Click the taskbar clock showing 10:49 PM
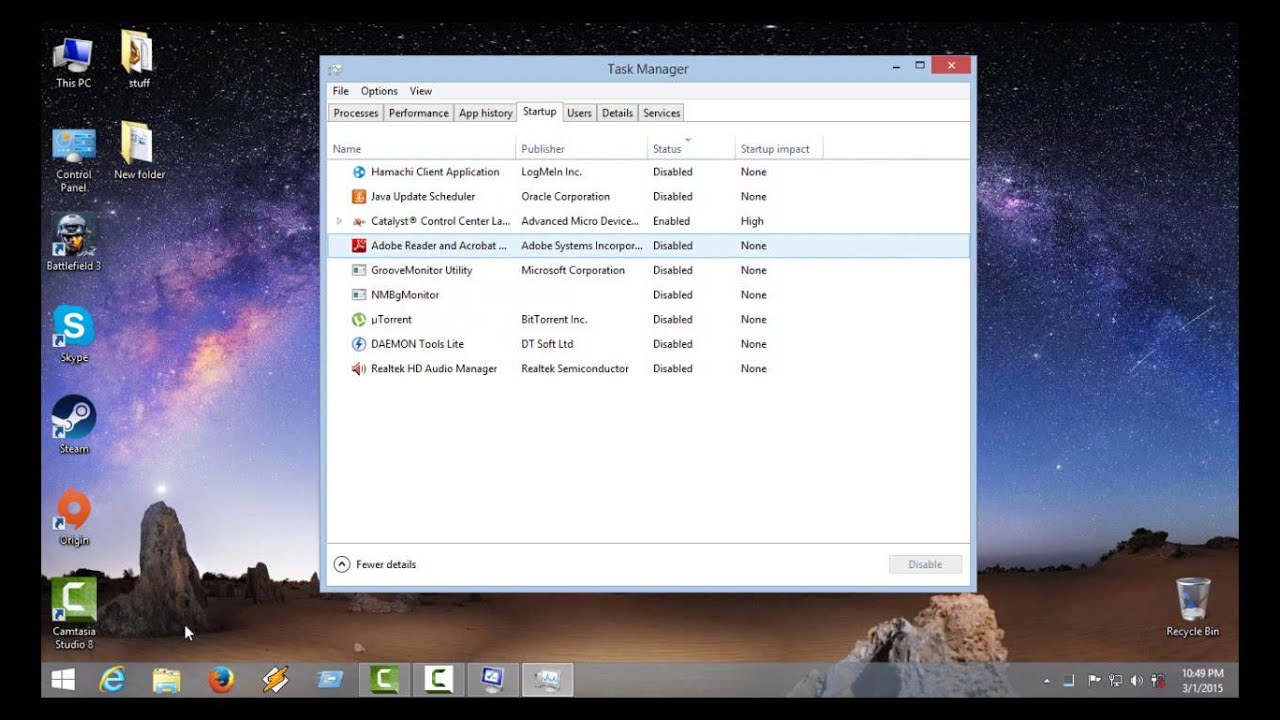This screenshot has width=1280, height=720. pyautogui.click(x=1202, y=681)
